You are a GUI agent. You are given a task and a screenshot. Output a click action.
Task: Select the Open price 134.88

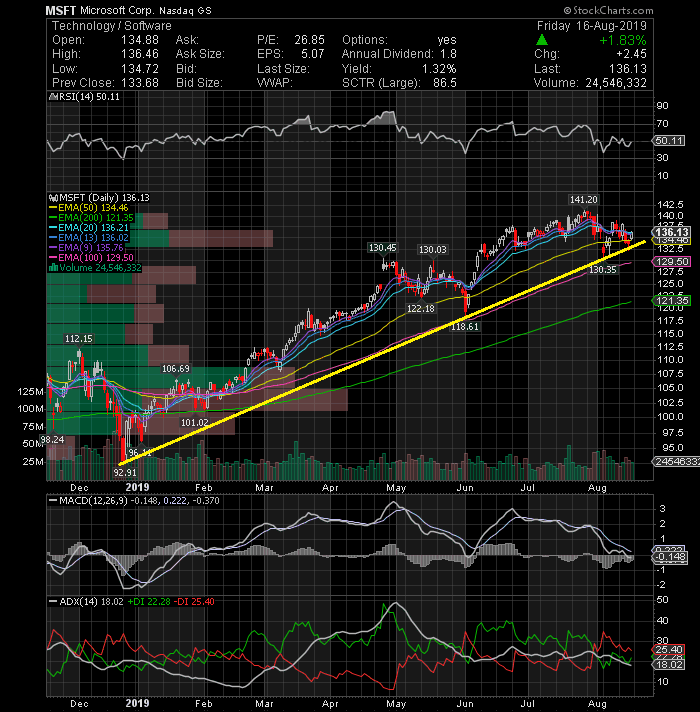[x=140, y=40]
